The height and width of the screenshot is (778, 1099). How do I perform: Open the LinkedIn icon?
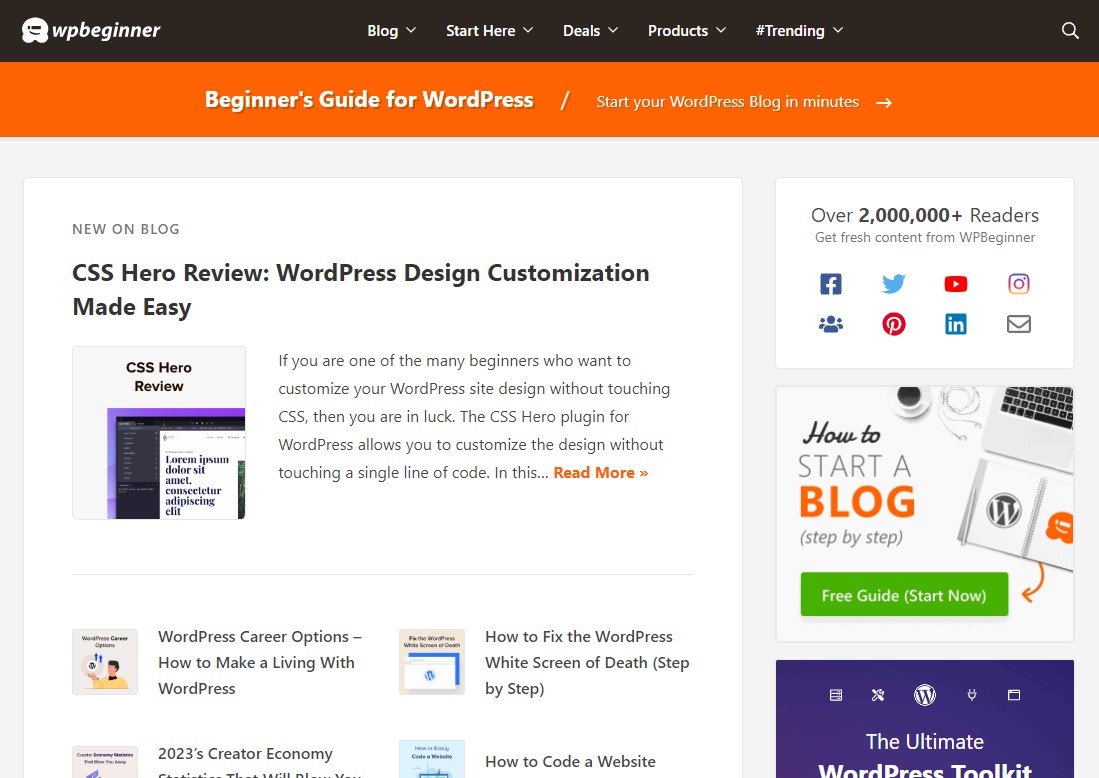956,324
